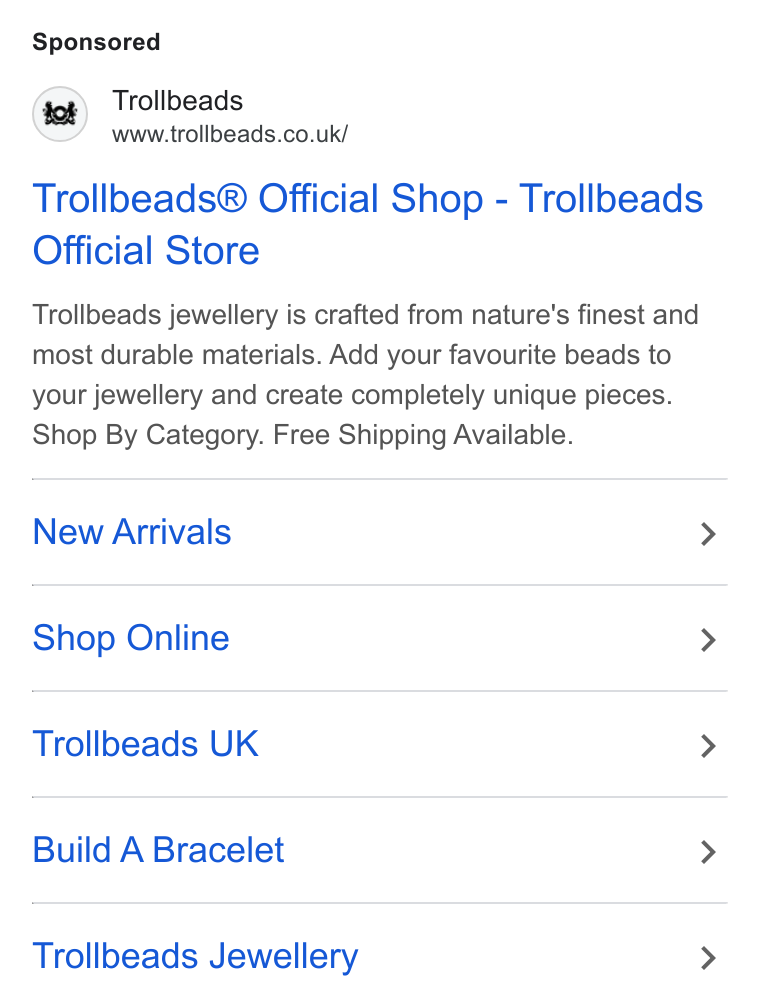Viewport: 760px width, 1008px height.
Task: Click the Build A Bracelet chevron arrow
Action: click(x=708, y=852)
